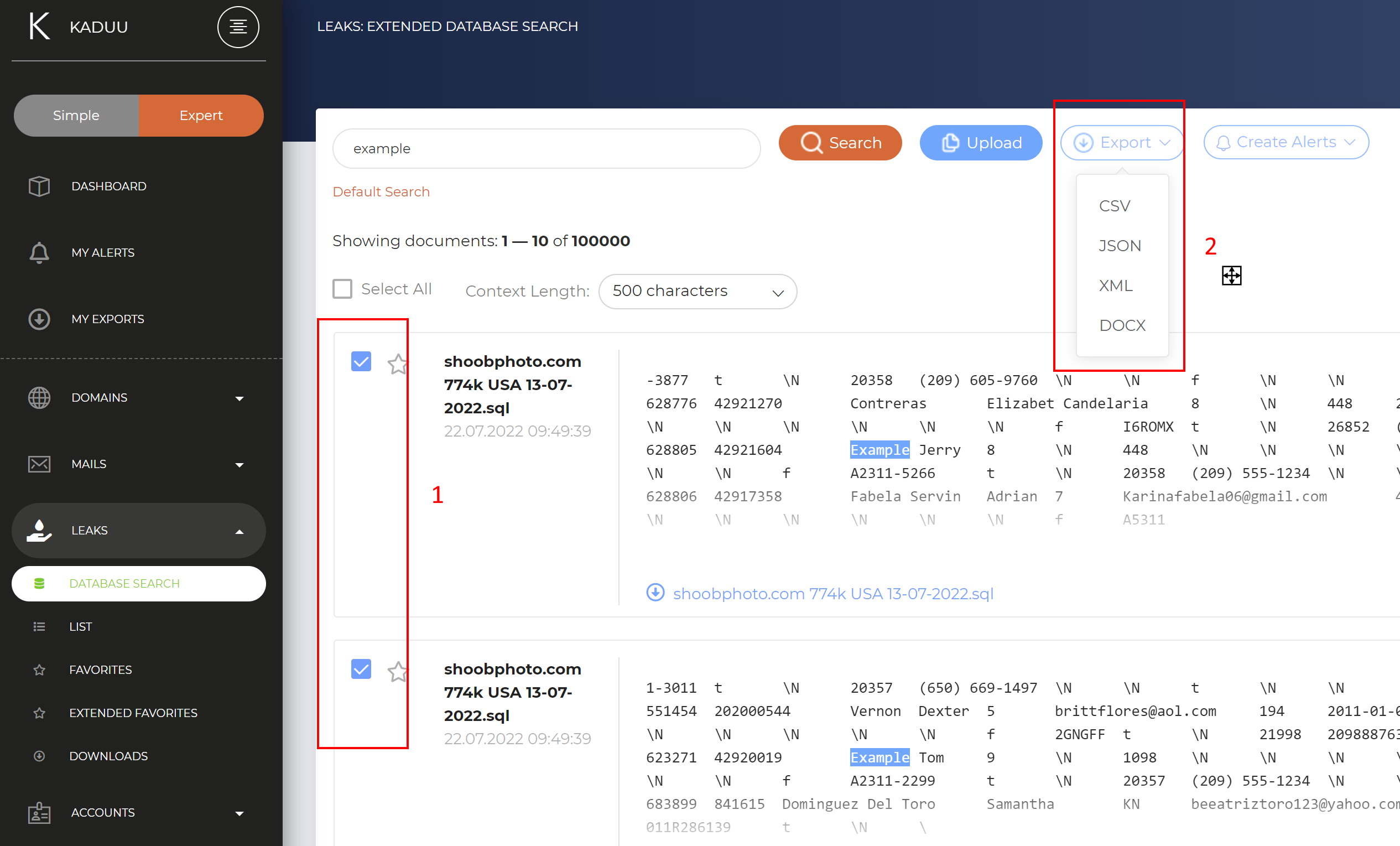This screenshot has height=846, width=1400.
Task: Open the Export dropdown chevron
Action: [1164, 143]
